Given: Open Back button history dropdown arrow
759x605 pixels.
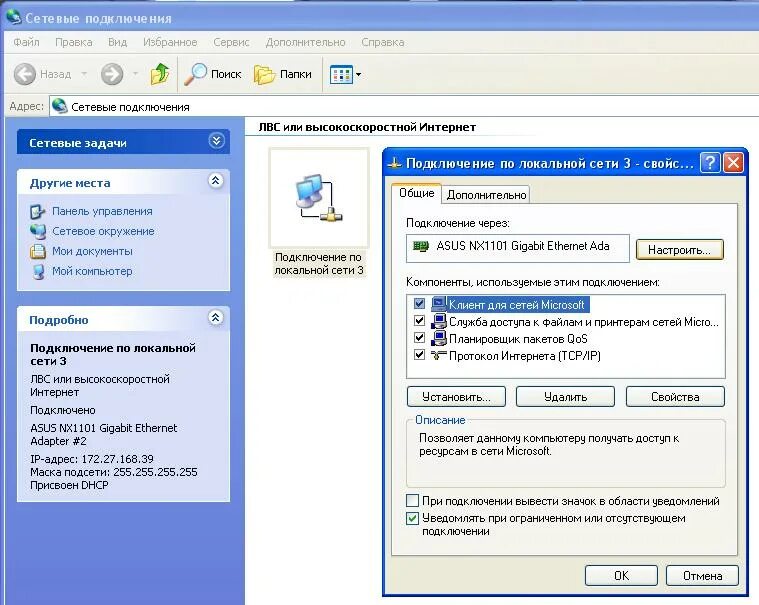Looking at the screenshot, I should (x=84, y=74).
